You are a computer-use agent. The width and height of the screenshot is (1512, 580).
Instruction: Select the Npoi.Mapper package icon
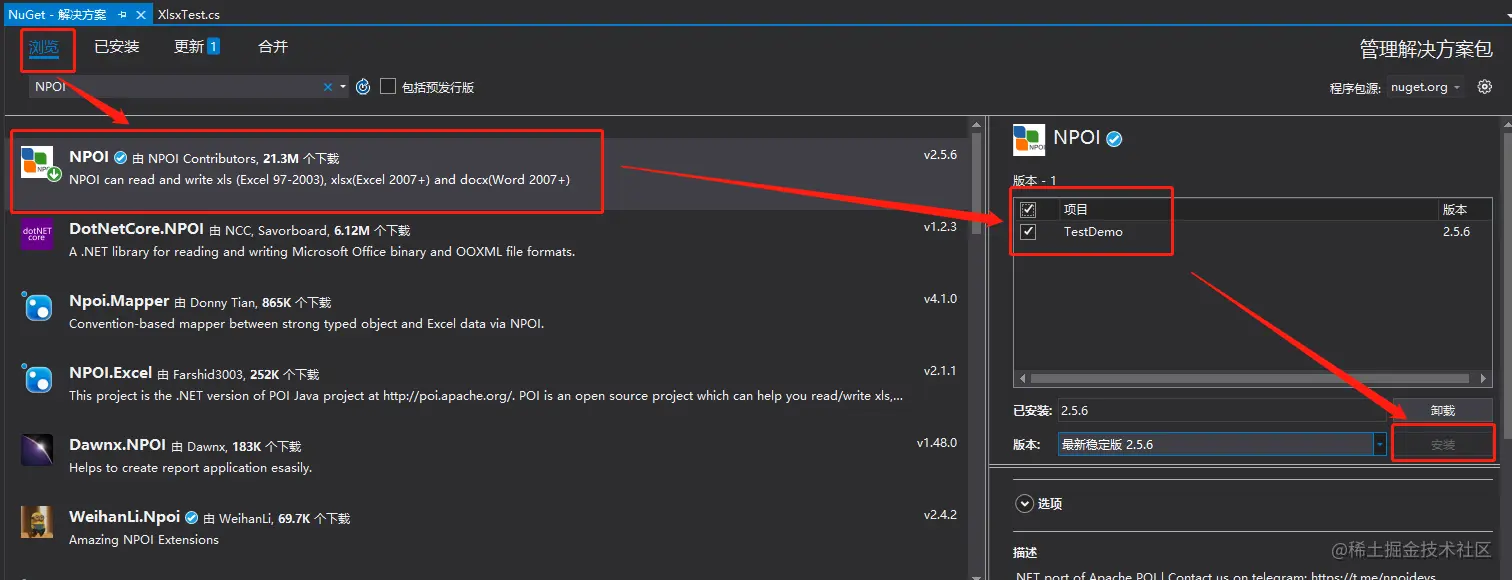point(37,306)
